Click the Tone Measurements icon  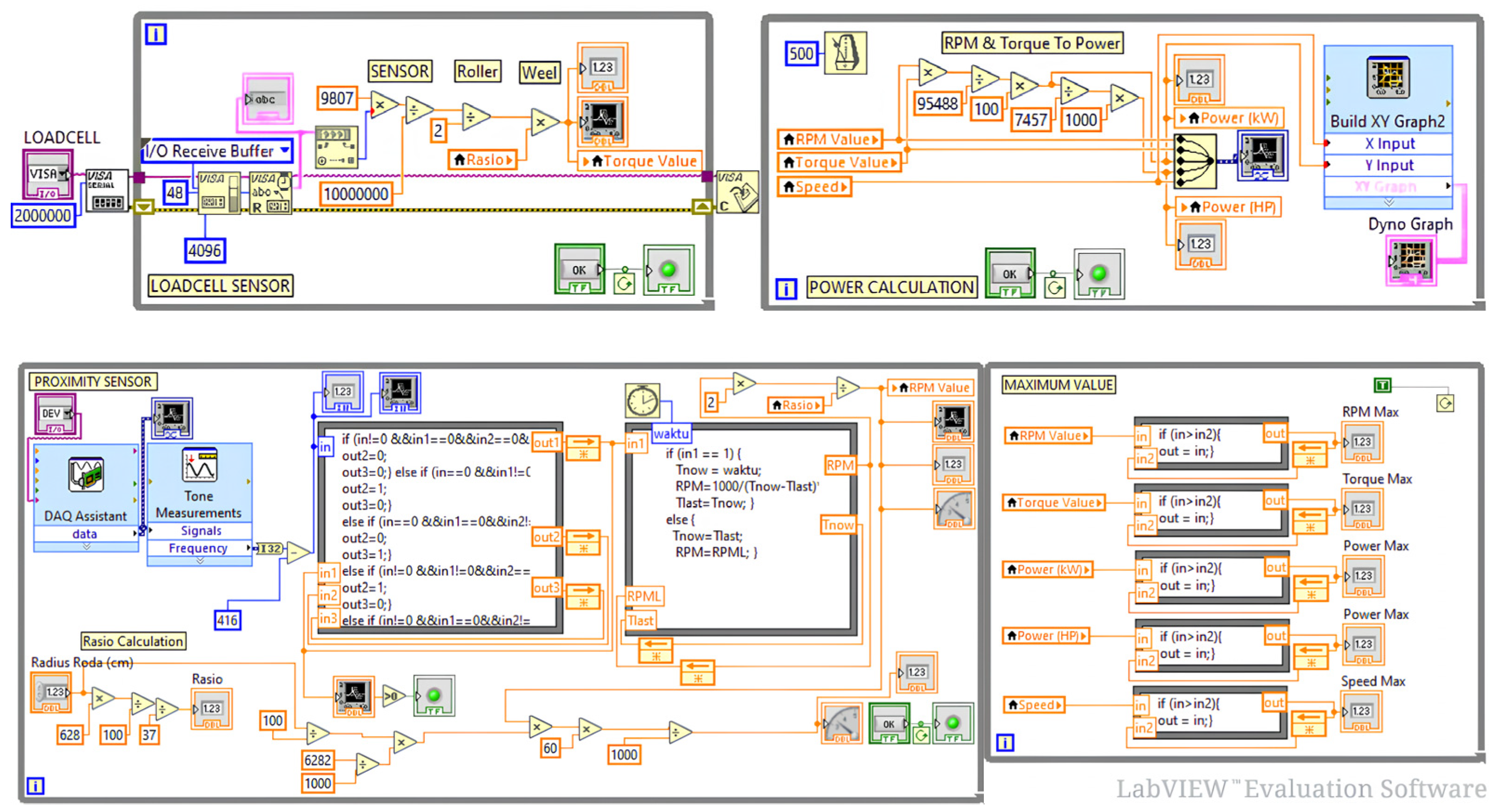[x=199, y=465]
